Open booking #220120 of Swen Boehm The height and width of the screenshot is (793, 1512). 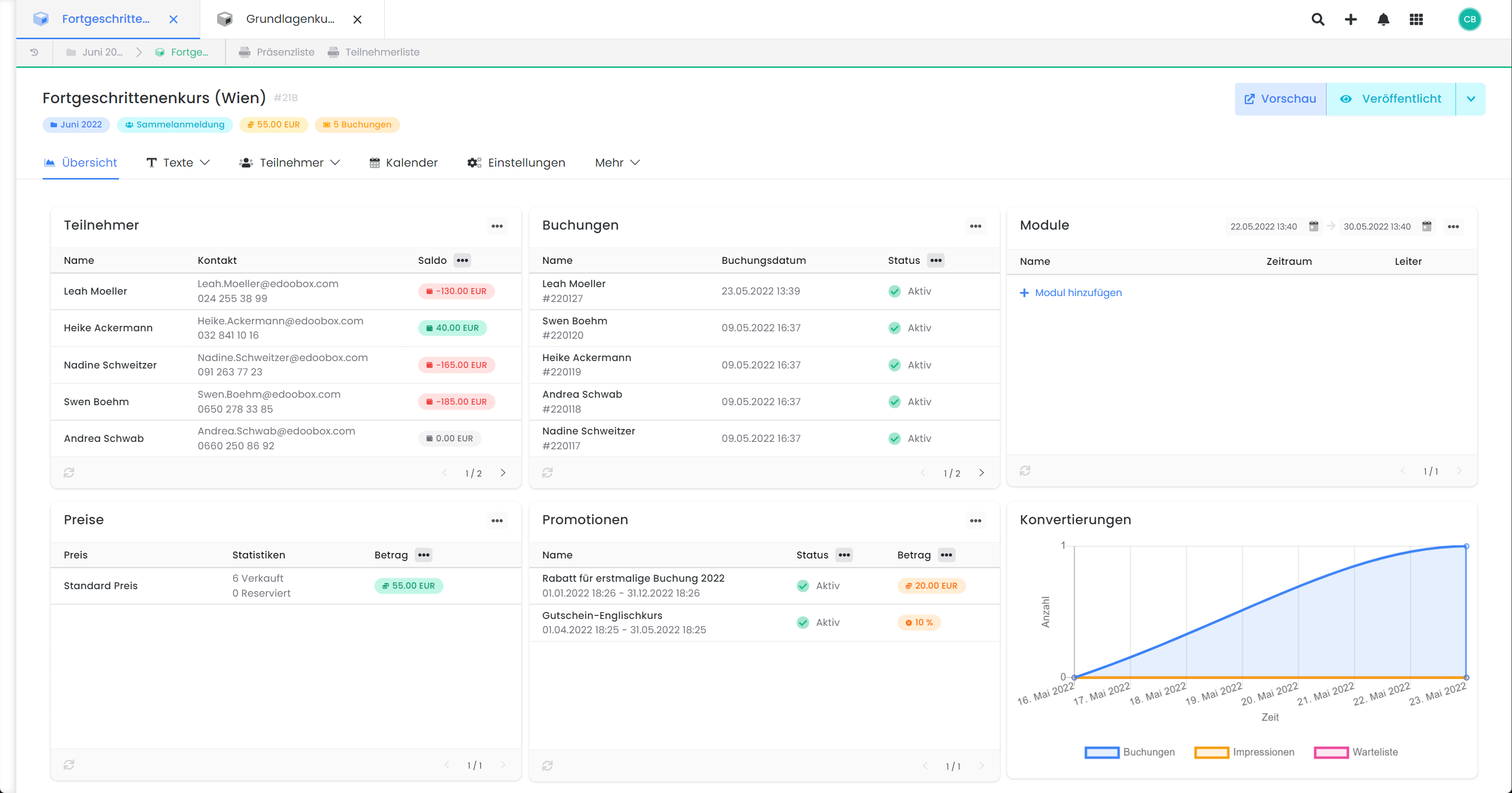764,328
